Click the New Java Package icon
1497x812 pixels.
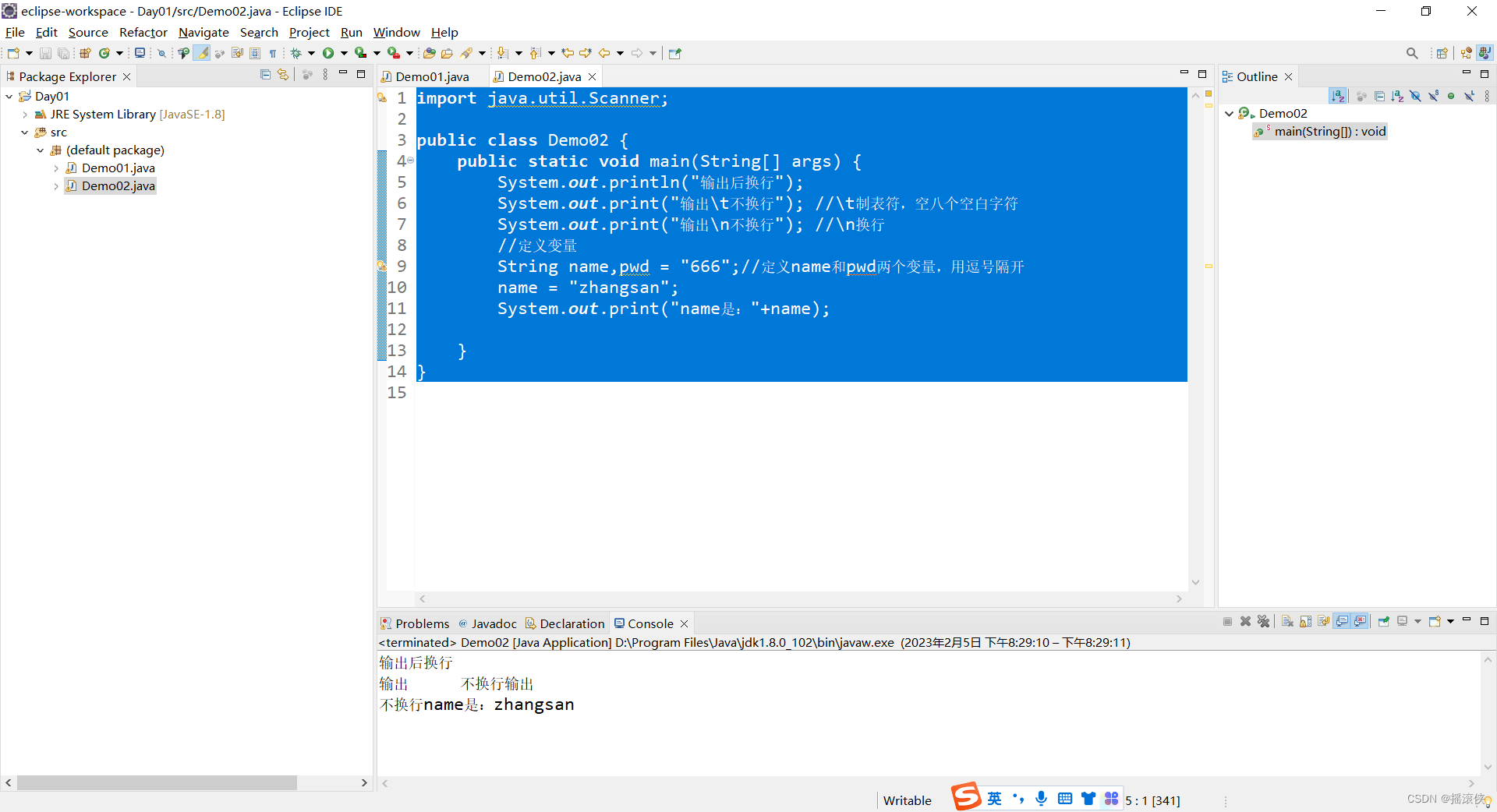tap(85, 53)
